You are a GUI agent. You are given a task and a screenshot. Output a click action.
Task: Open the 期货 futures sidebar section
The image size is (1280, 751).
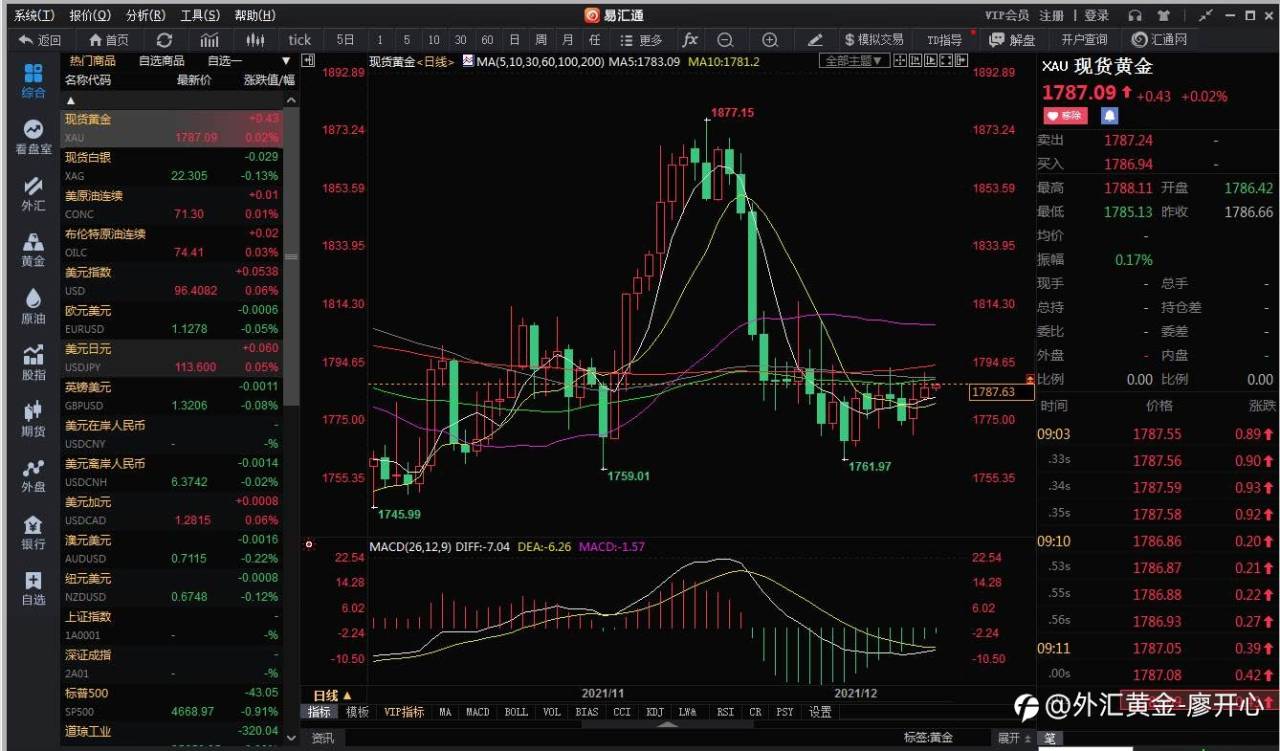coord(33,419)
